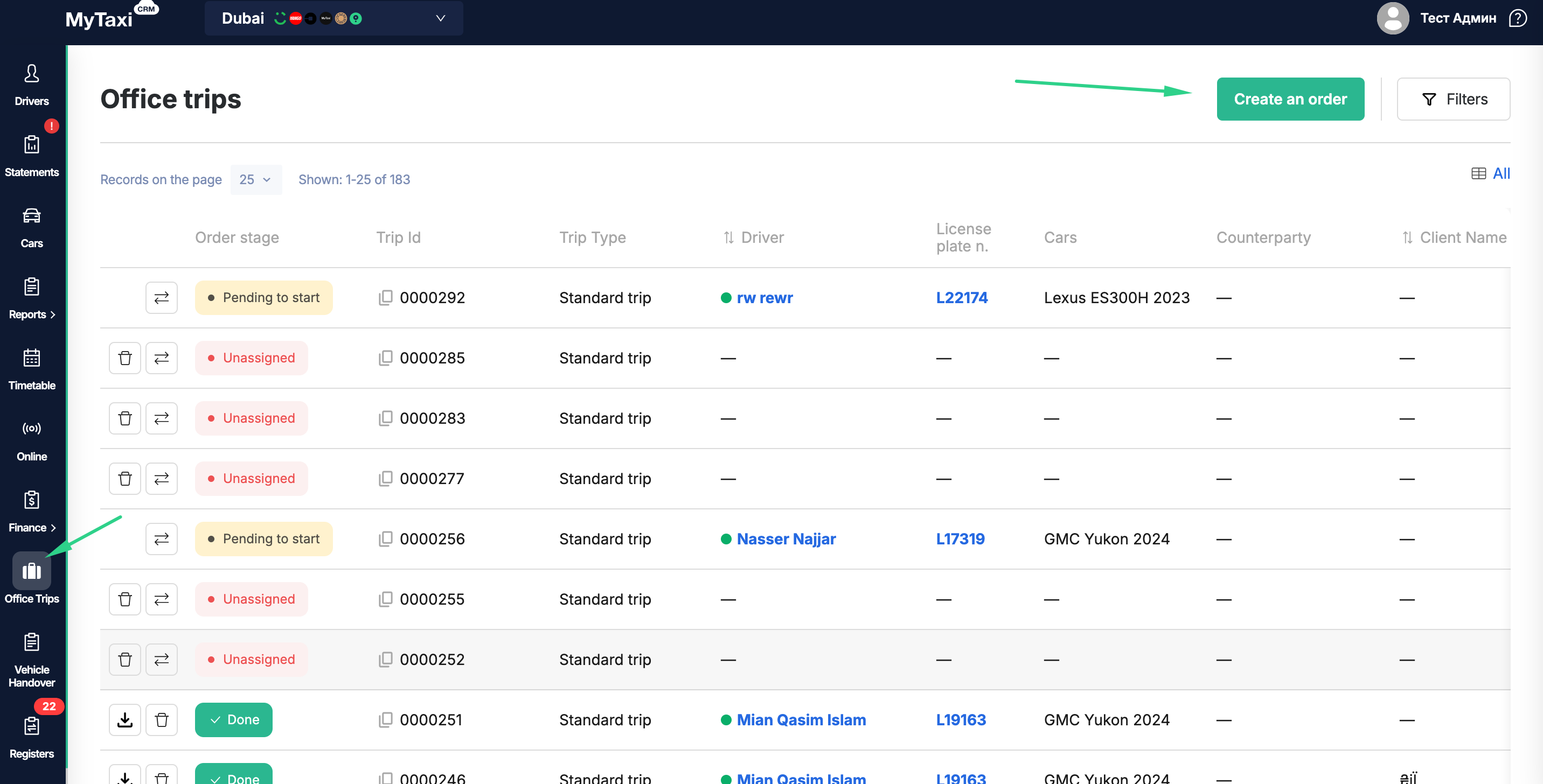Screen dimensions: 1543x784
Task: Reassign trip 0000256 with swap icon
Action: coord(162,539)
